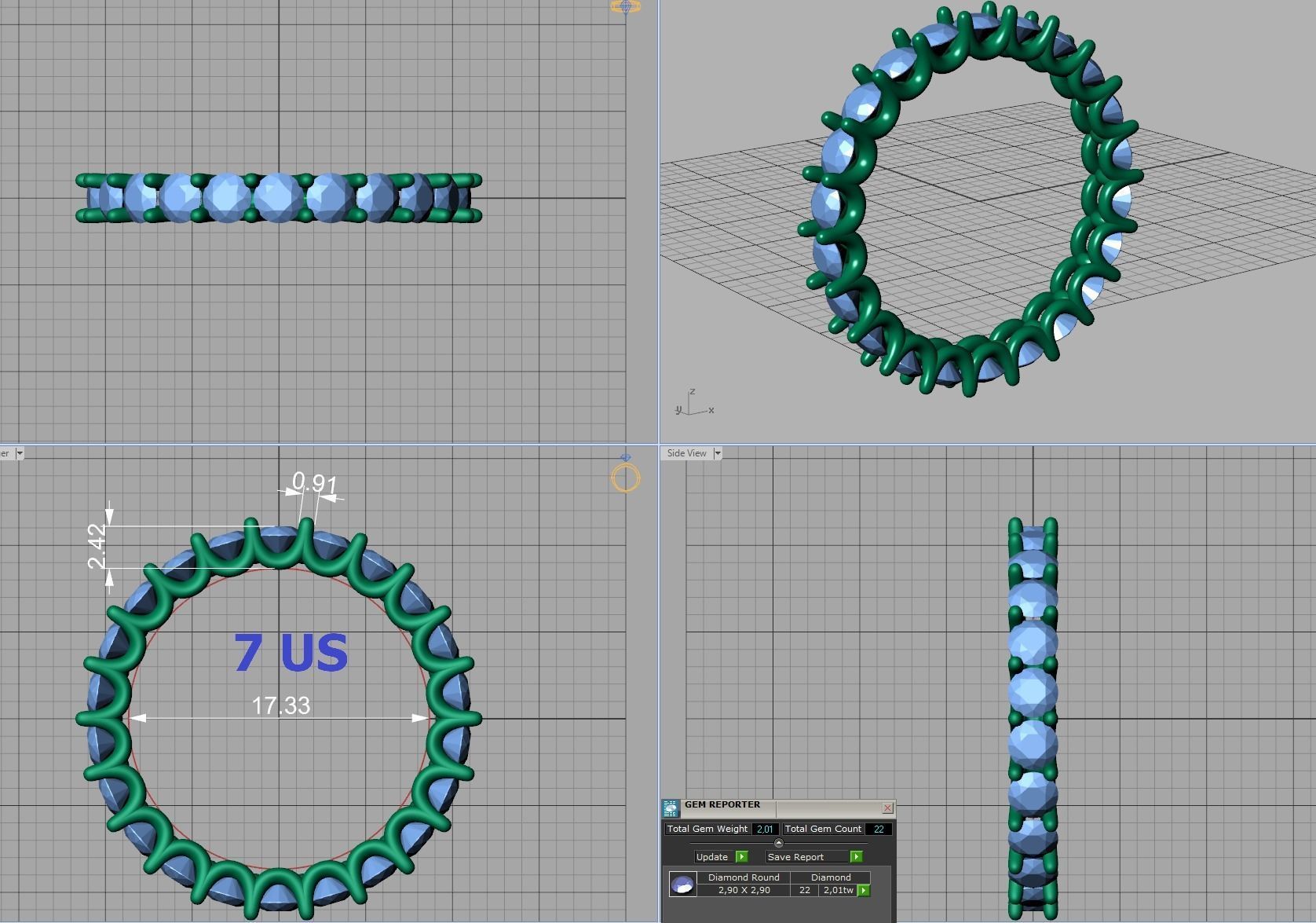Image resolution: width=1316 pixels, height=923 pixels.
Task: Click the '2,01tw' total weight cell
Action: pyautogui.click(x=838, y=890)
